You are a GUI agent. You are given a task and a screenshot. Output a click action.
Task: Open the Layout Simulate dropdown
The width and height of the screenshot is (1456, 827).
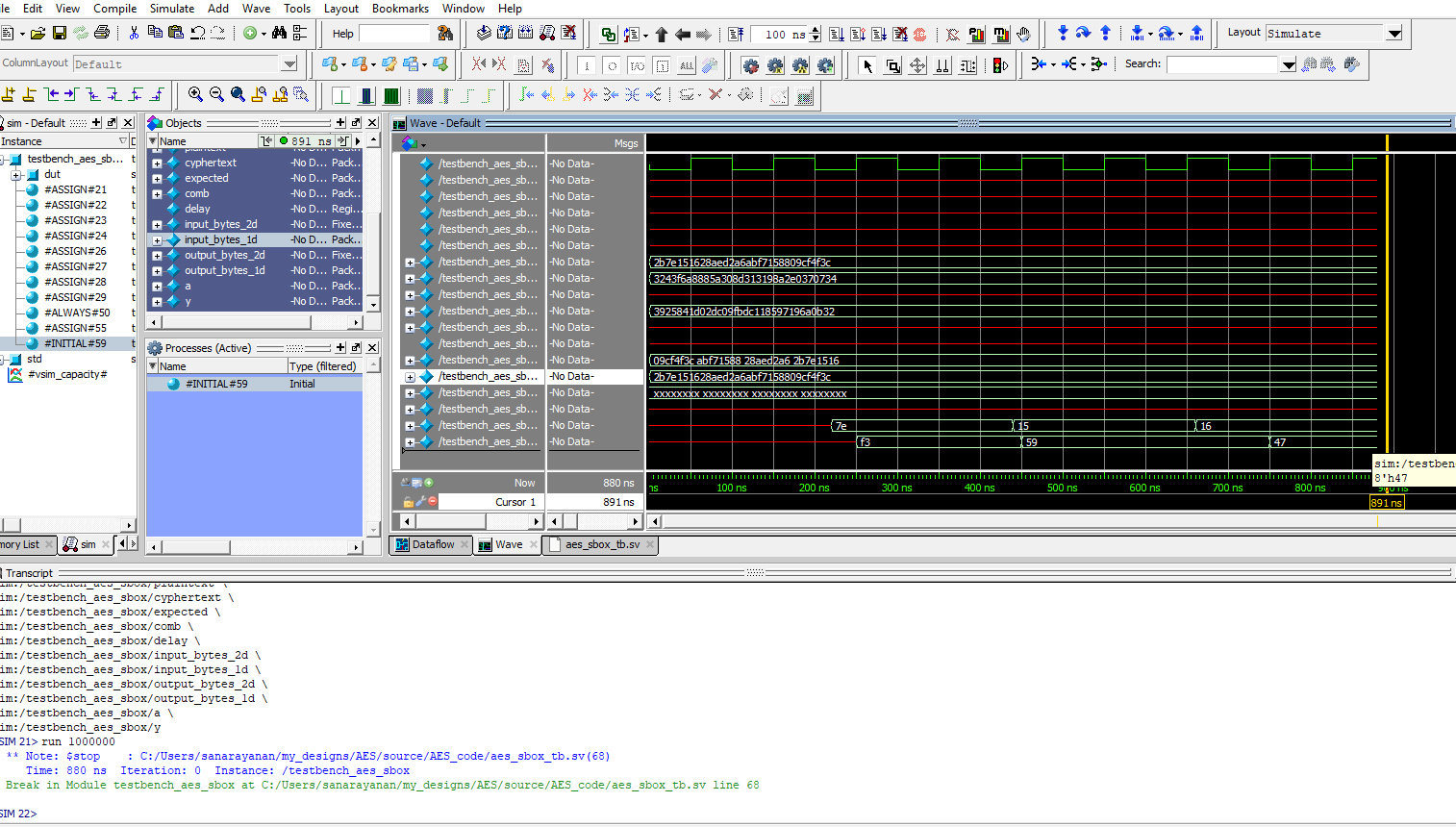[1394, 34]
